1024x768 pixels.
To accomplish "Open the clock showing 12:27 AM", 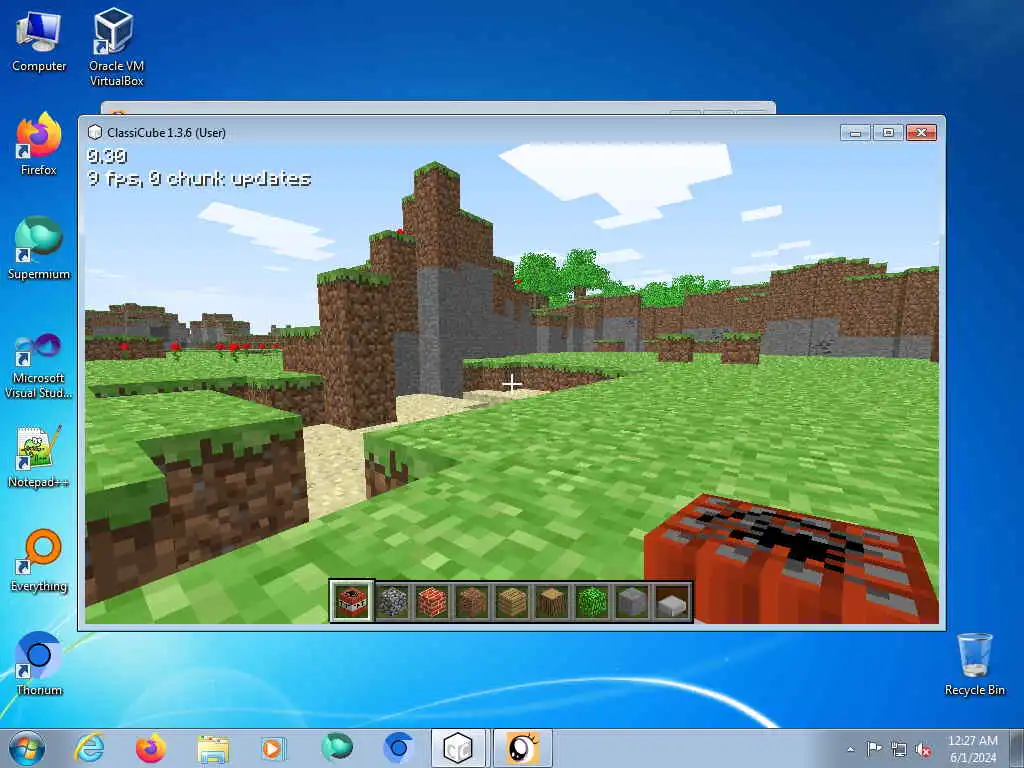I will point(973,749).
